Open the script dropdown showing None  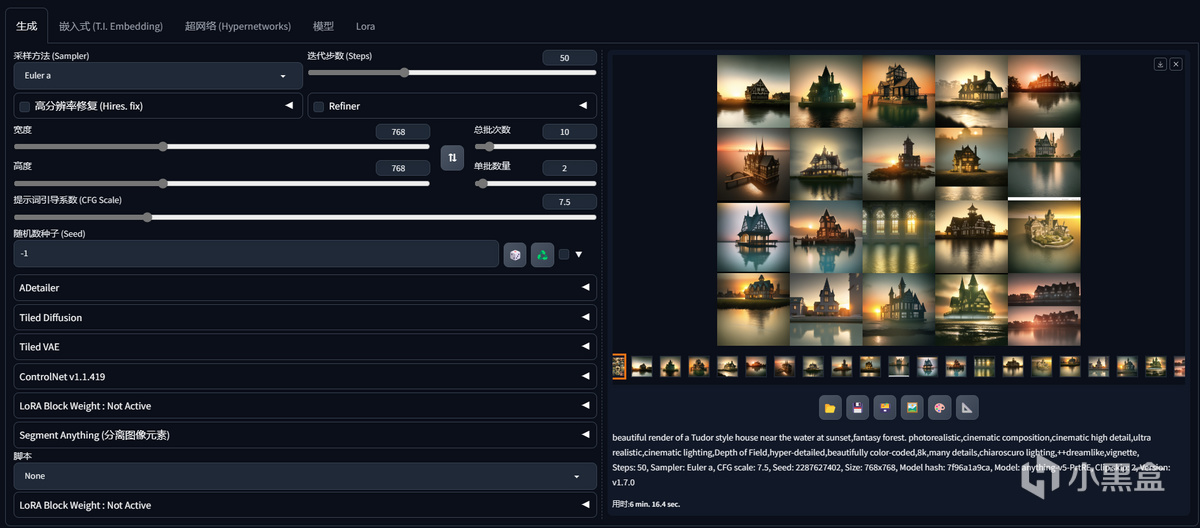pos(305,476)
